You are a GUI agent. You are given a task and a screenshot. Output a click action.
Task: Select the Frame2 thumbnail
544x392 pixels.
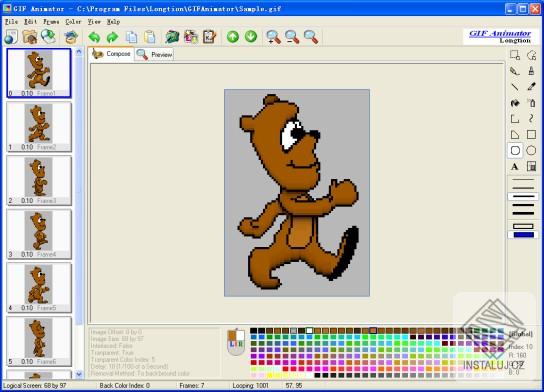pyautogui.click(x=39, y=127)
